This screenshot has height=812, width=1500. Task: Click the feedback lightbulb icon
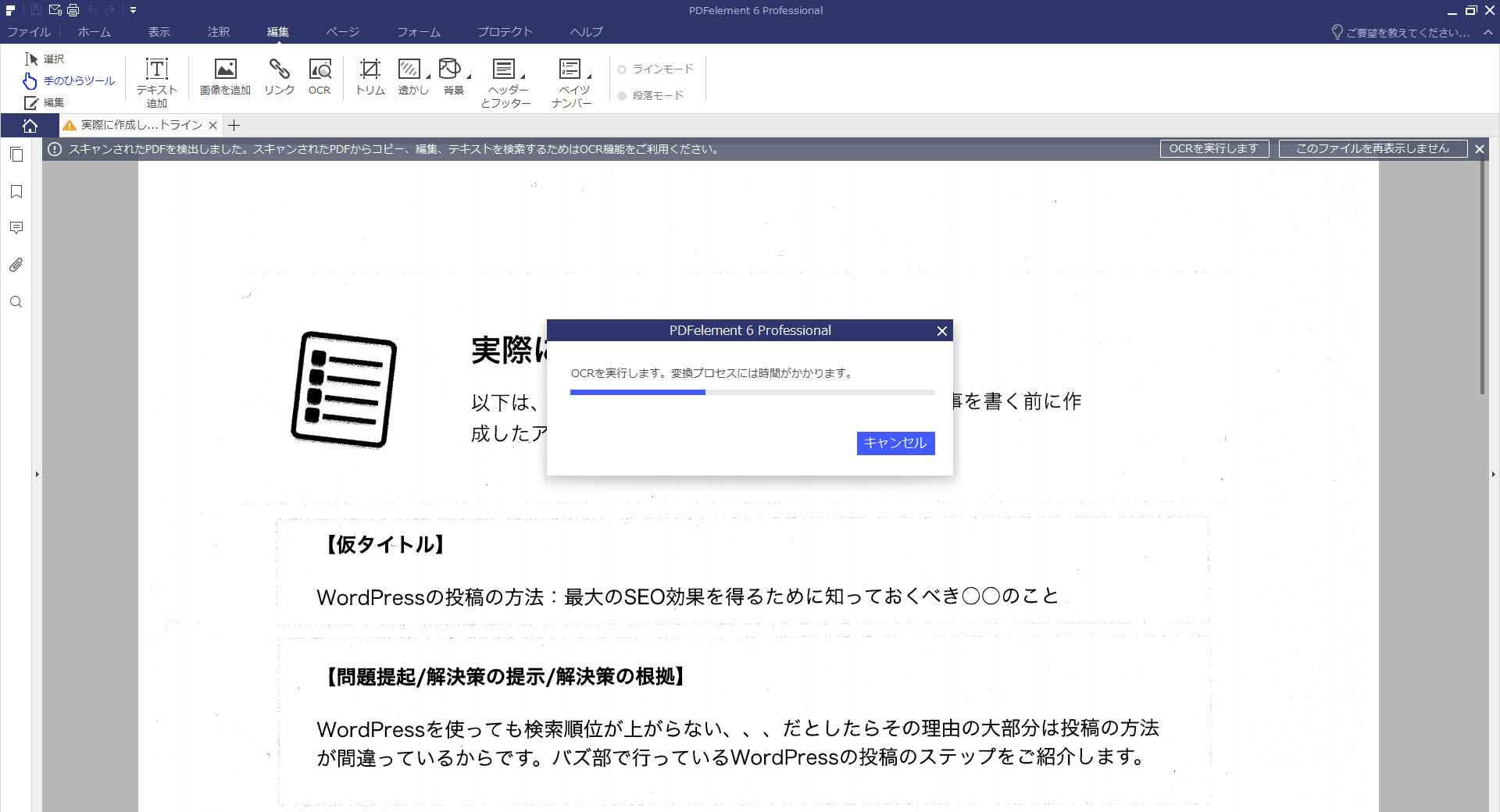tap(1337, 32)
